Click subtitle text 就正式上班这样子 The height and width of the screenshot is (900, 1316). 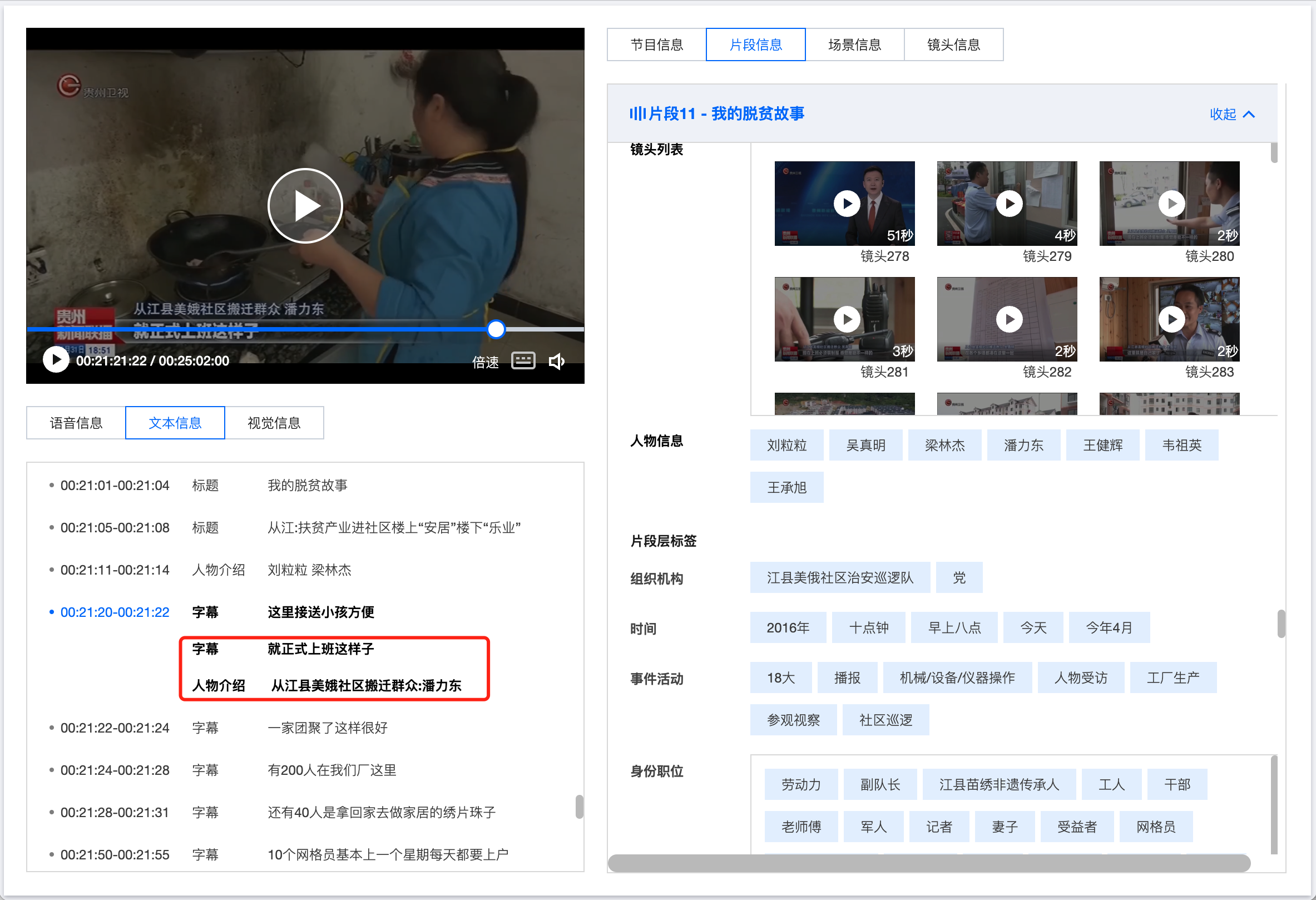pyautogui.click(x=321, y=649)
